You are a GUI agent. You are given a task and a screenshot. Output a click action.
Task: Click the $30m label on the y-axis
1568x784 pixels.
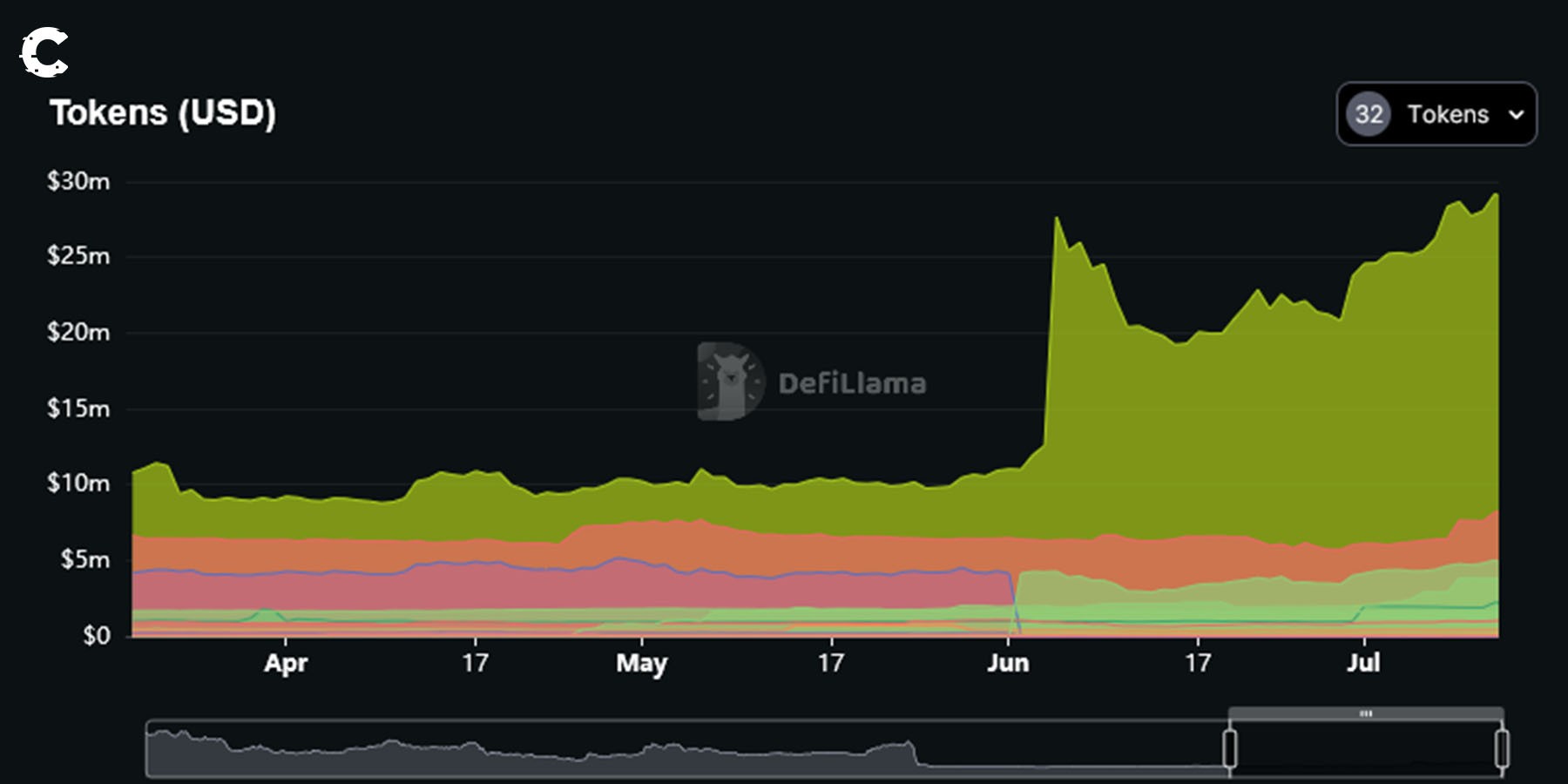(78, 181)
